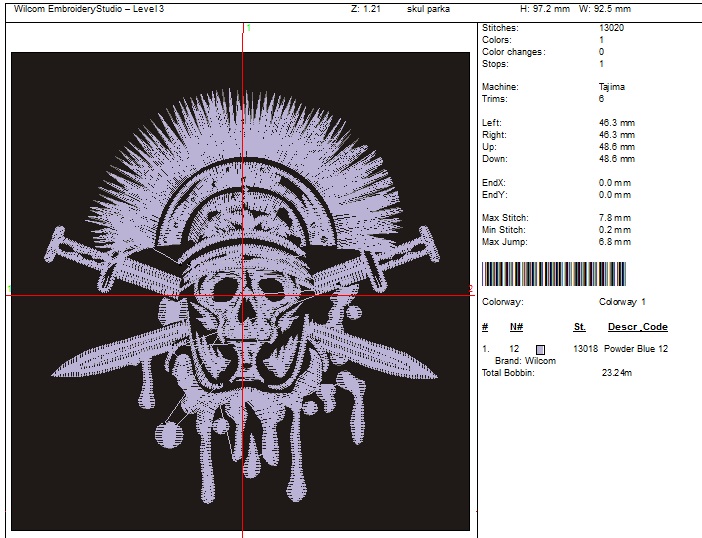Click the thread stitch count 13018
The height and width of the screenshot is (538, 702).
click(585, 348)
